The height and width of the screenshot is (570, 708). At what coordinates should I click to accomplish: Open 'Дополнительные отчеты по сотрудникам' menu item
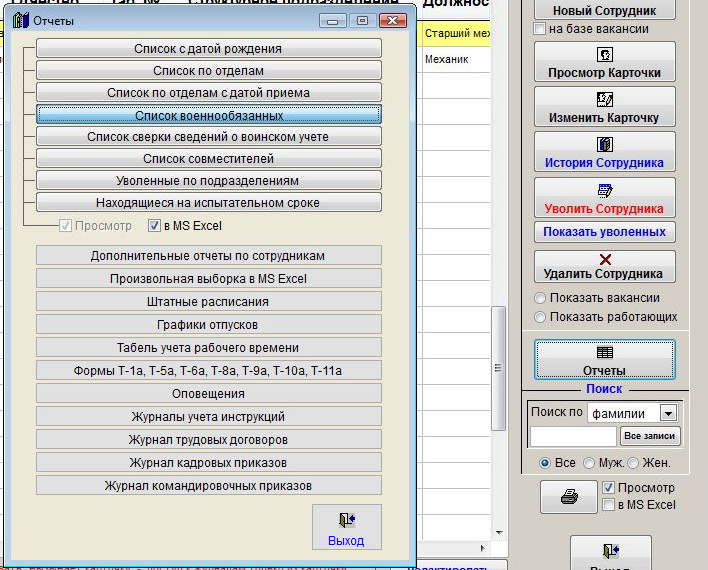tap(209, 255)
